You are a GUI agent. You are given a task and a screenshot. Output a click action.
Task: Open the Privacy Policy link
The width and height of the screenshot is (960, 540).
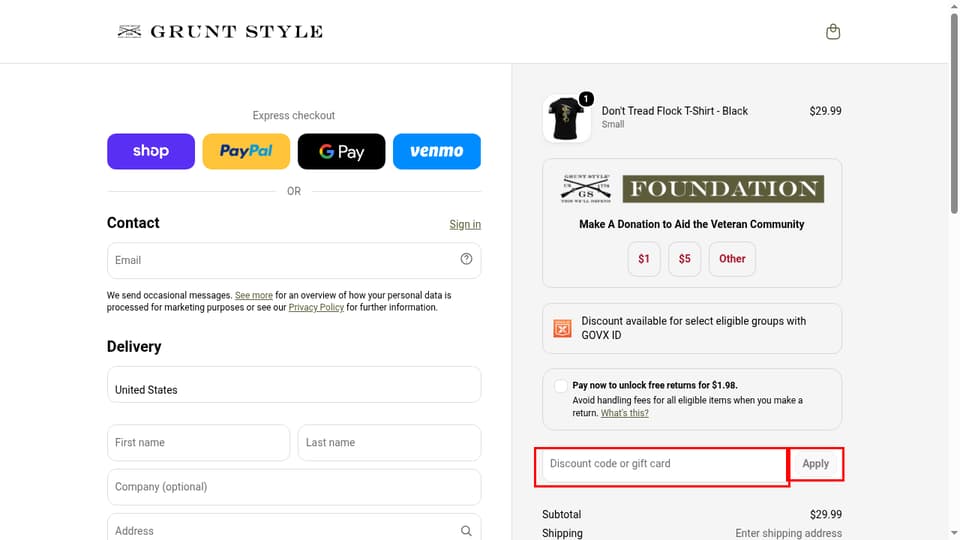316,307
